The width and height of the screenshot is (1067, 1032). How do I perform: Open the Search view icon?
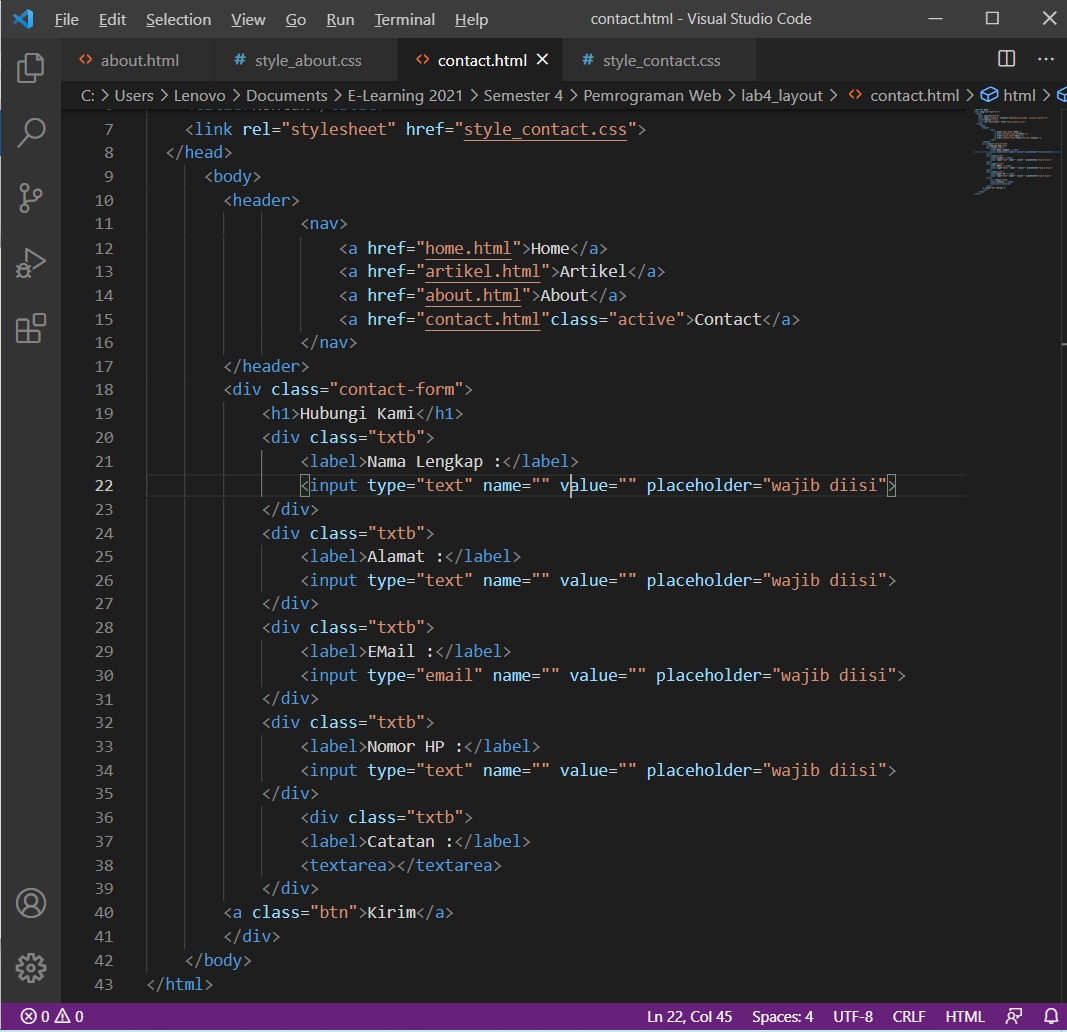point(31,132)
